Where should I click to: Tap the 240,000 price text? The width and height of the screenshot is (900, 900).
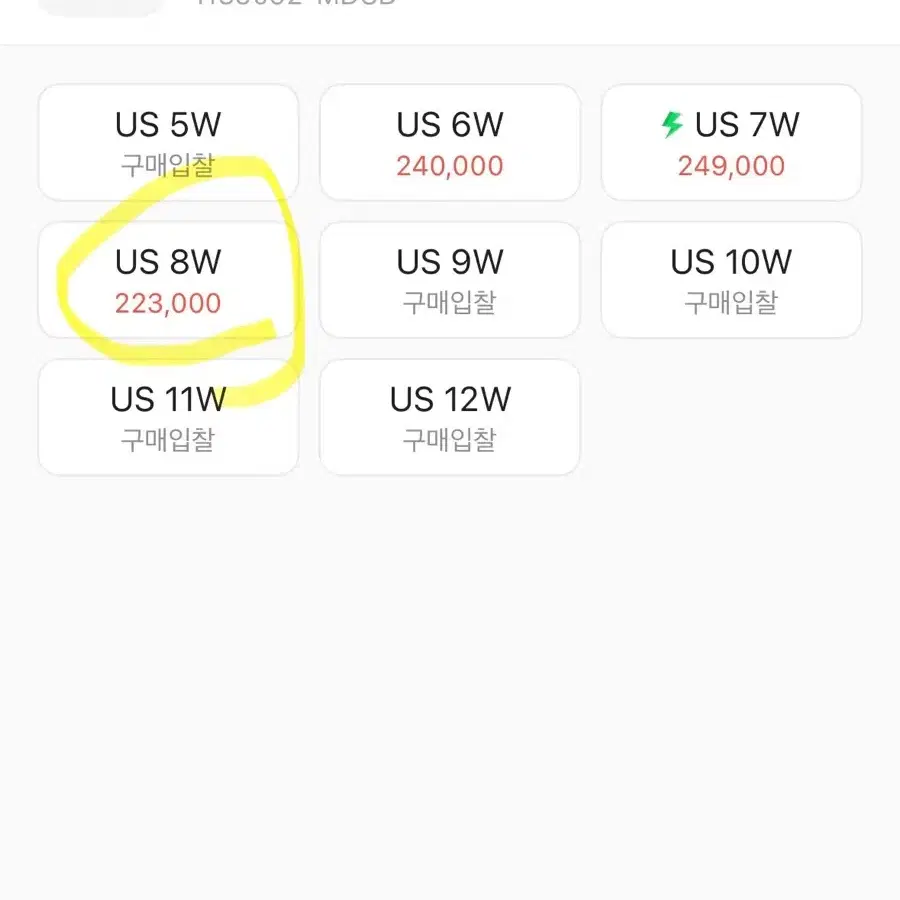pos(450,166)
